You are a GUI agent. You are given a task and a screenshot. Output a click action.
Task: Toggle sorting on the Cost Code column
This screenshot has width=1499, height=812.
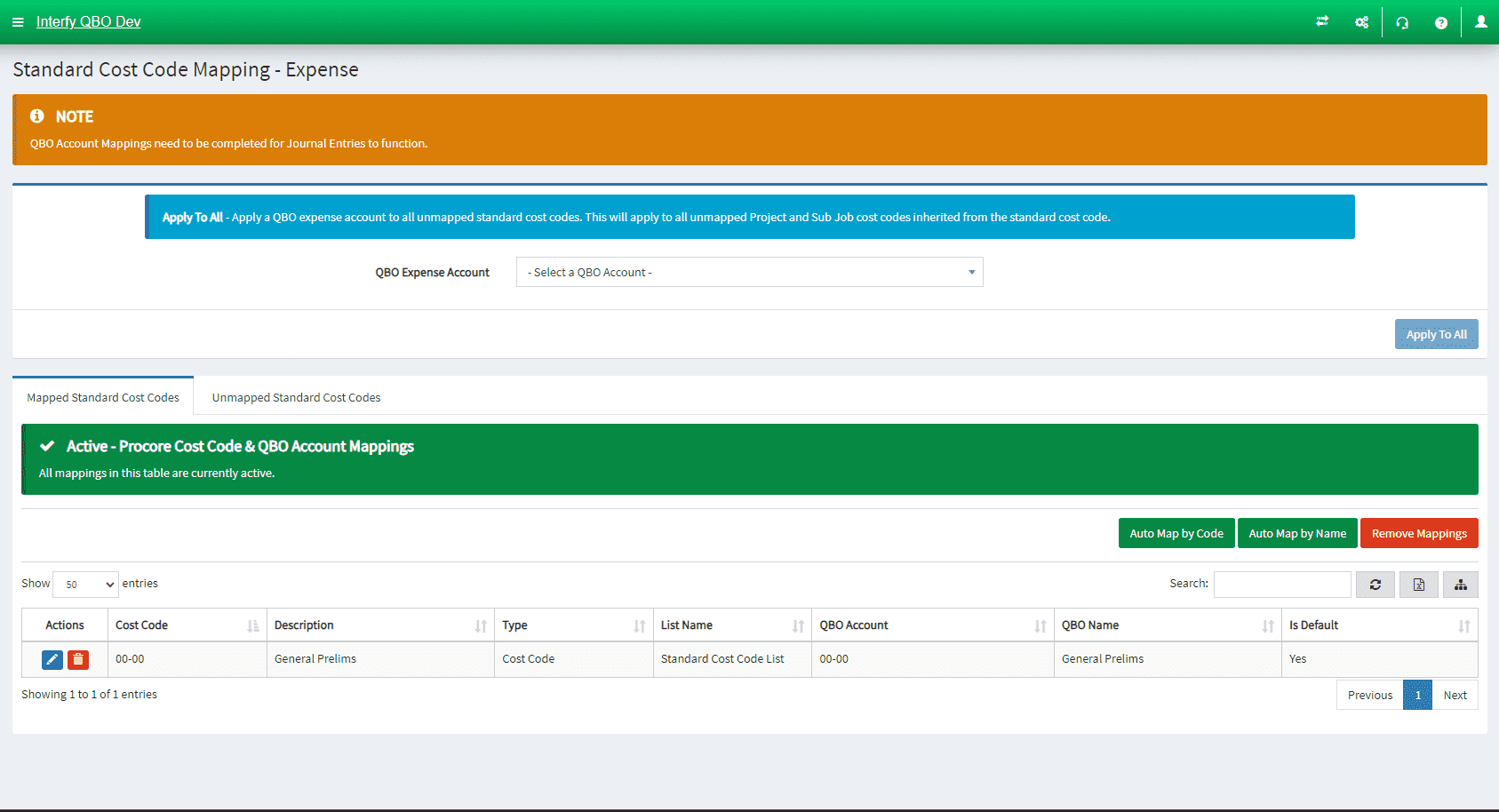pyautogui.click(x=251, y=625)
